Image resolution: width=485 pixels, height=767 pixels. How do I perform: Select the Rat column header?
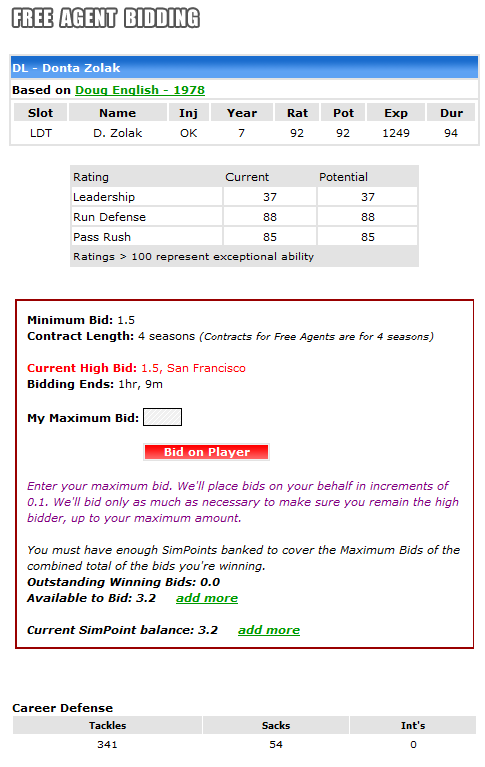click(297, 113)
